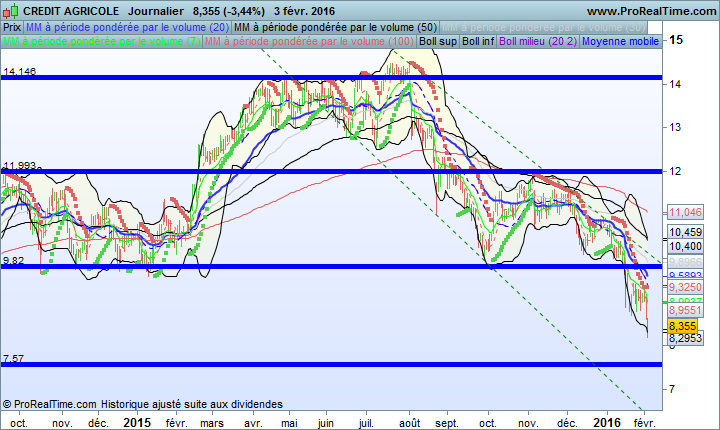
Task: Select the blue volume-weighted MM (20) label
Action: tap(128, 27)
